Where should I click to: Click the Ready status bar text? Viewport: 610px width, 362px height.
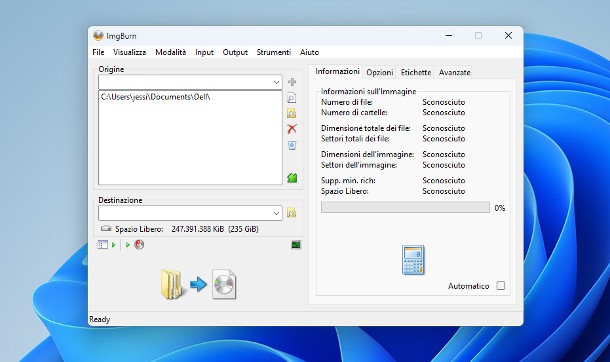100,319
